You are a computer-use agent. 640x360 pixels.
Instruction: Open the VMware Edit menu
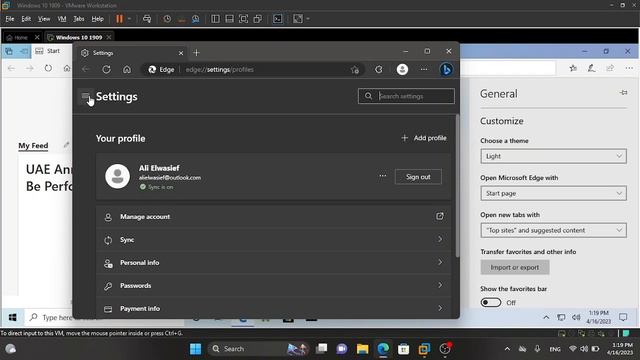(x=26, y=19)
